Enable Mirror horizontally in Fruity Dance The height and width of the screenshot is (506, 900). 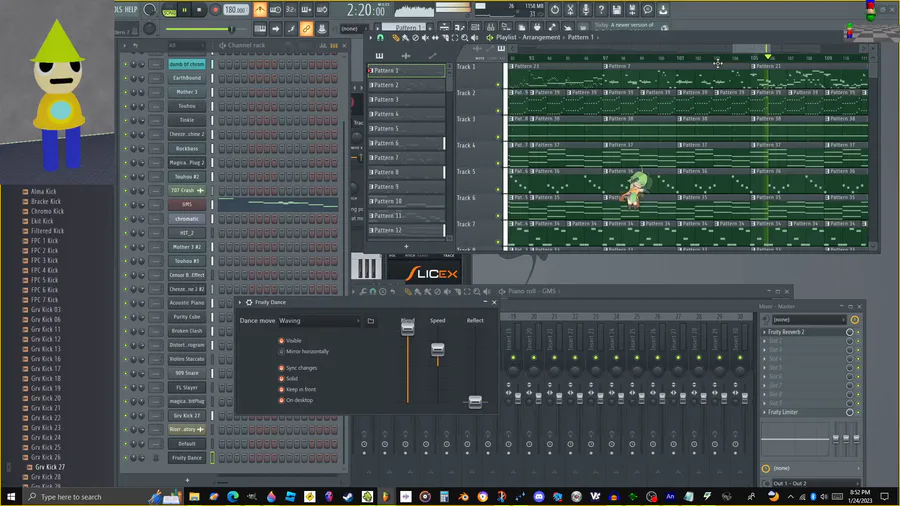tap(281, 352)
